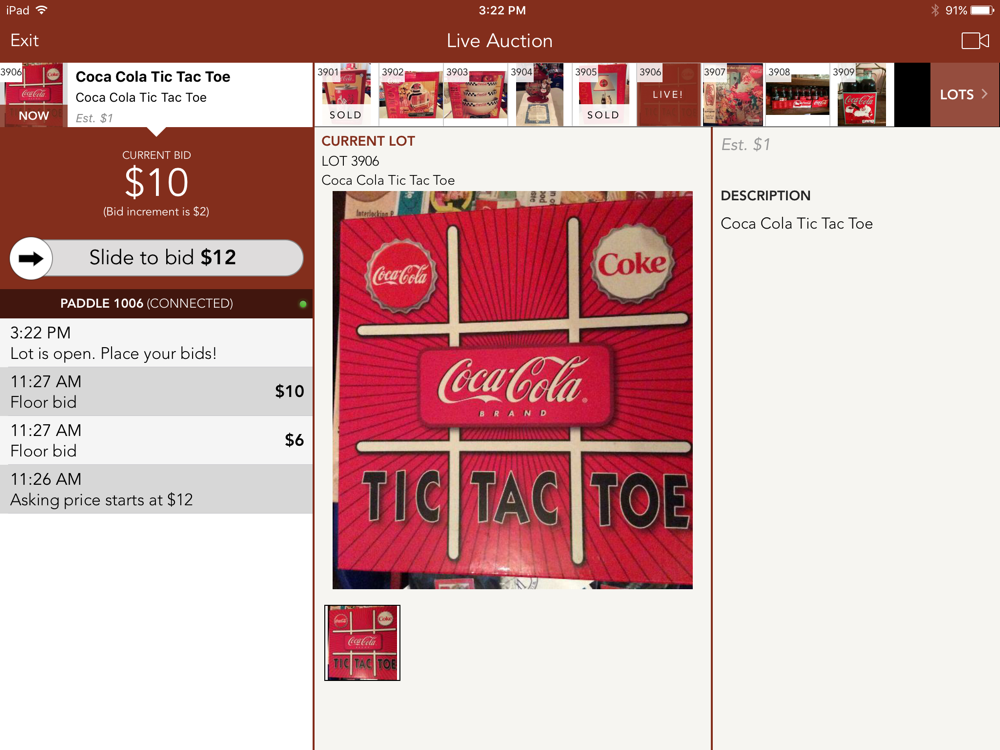The height and width of the screenshot is (750, 1000).
Task: Open lot 3908 bottles thumbnail
Action: [796, 94]
